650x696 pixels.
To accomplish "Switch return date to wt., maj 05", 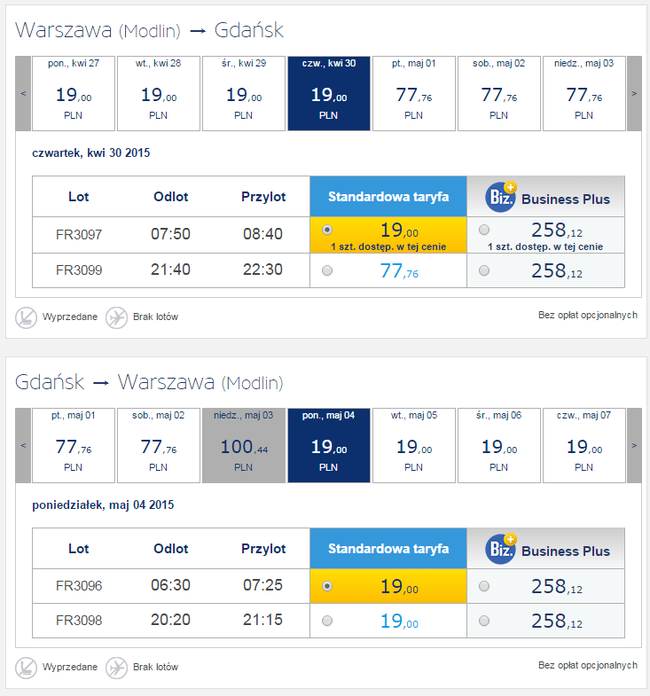I will tap(414, 445).
